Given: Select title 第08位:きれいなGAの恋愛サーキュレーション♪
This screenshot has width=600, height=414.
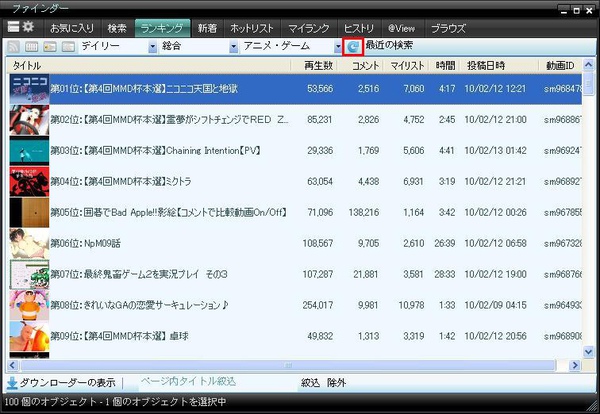Looking at the screenshot, I should click(140, 305).
